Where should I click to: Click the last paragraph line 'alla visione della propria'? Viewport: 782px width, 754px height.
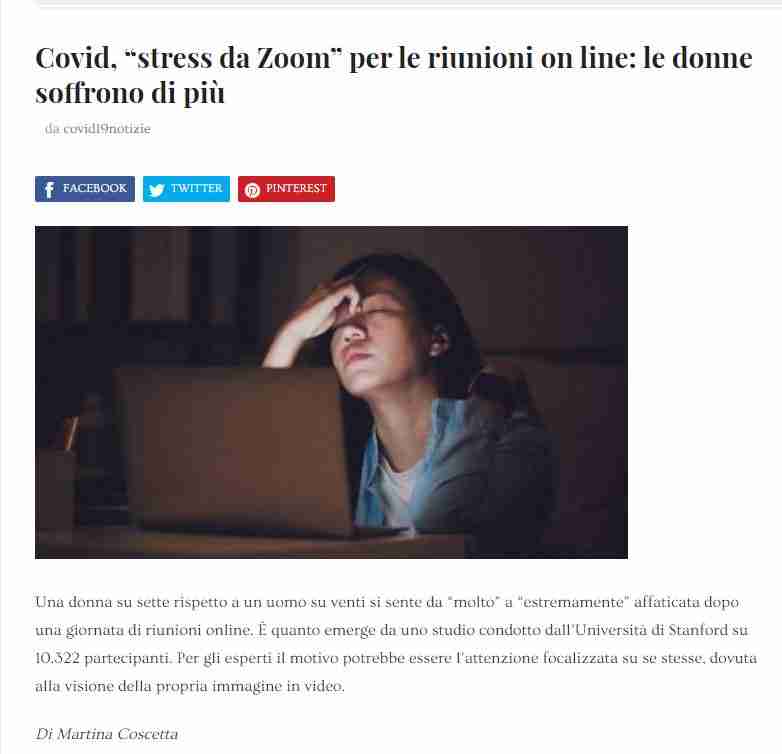point(190,686)
